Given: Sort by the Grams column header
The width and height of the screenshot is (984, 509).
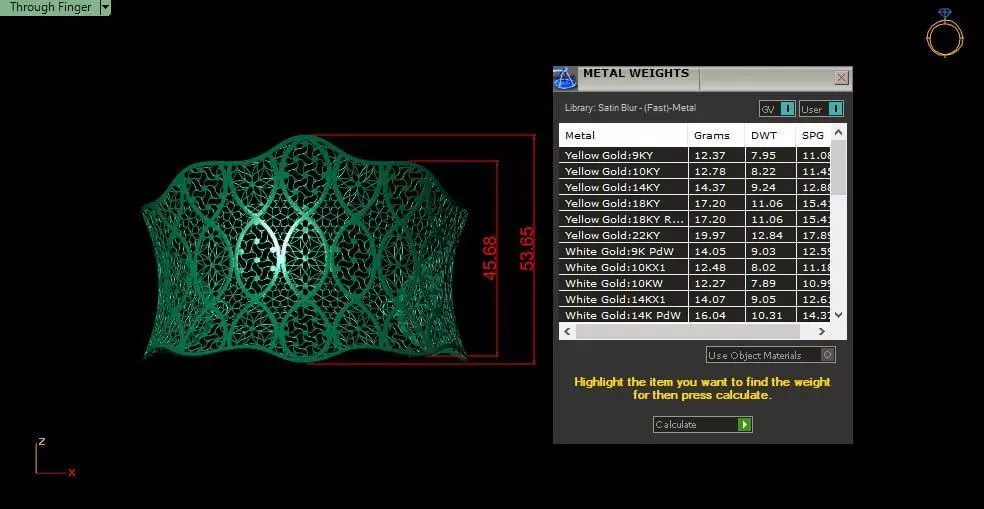Looking at the screenshot, I should click(x=717, y=136).
